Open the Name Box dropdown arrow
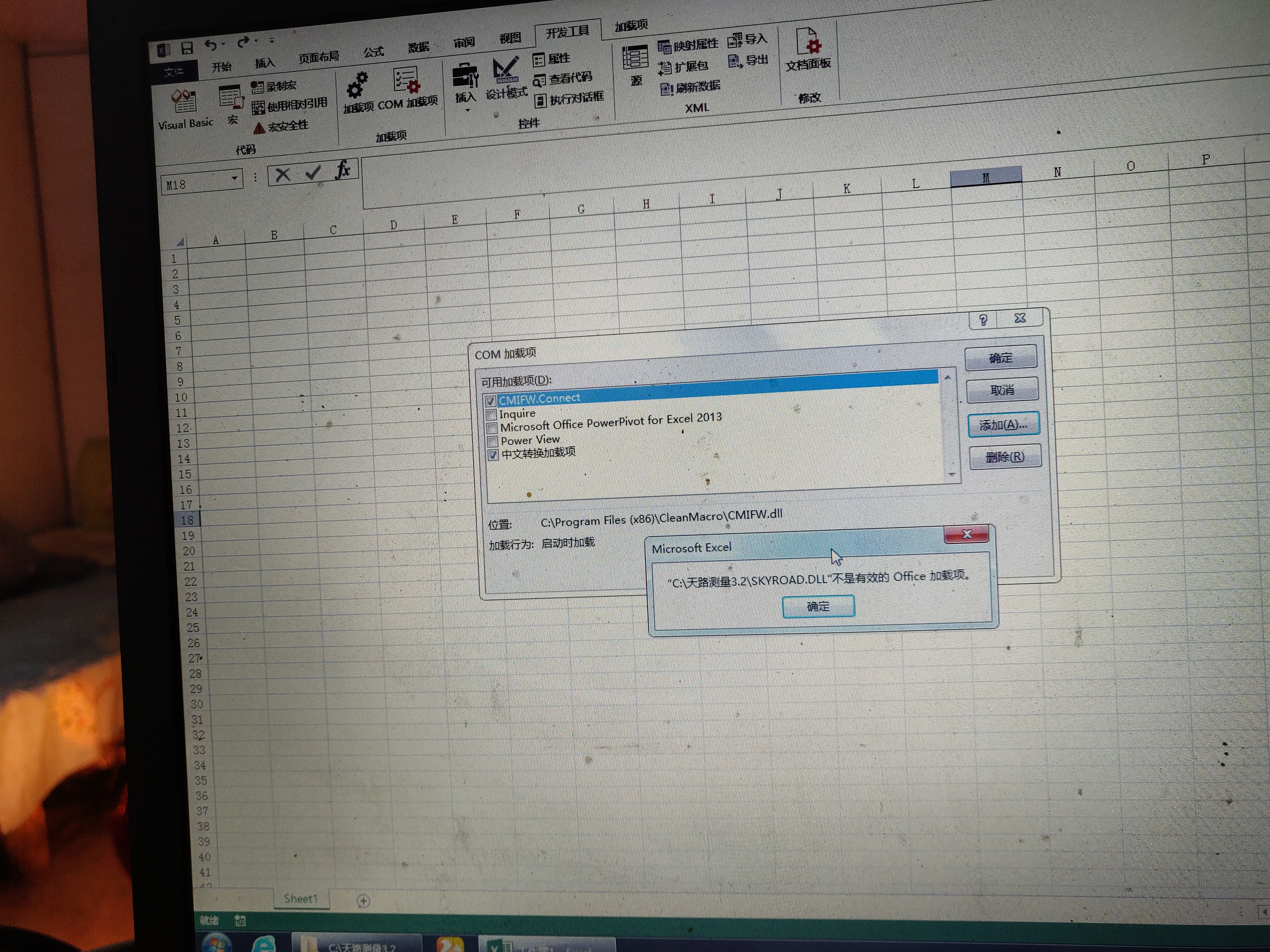 click(x=234, y=178)
